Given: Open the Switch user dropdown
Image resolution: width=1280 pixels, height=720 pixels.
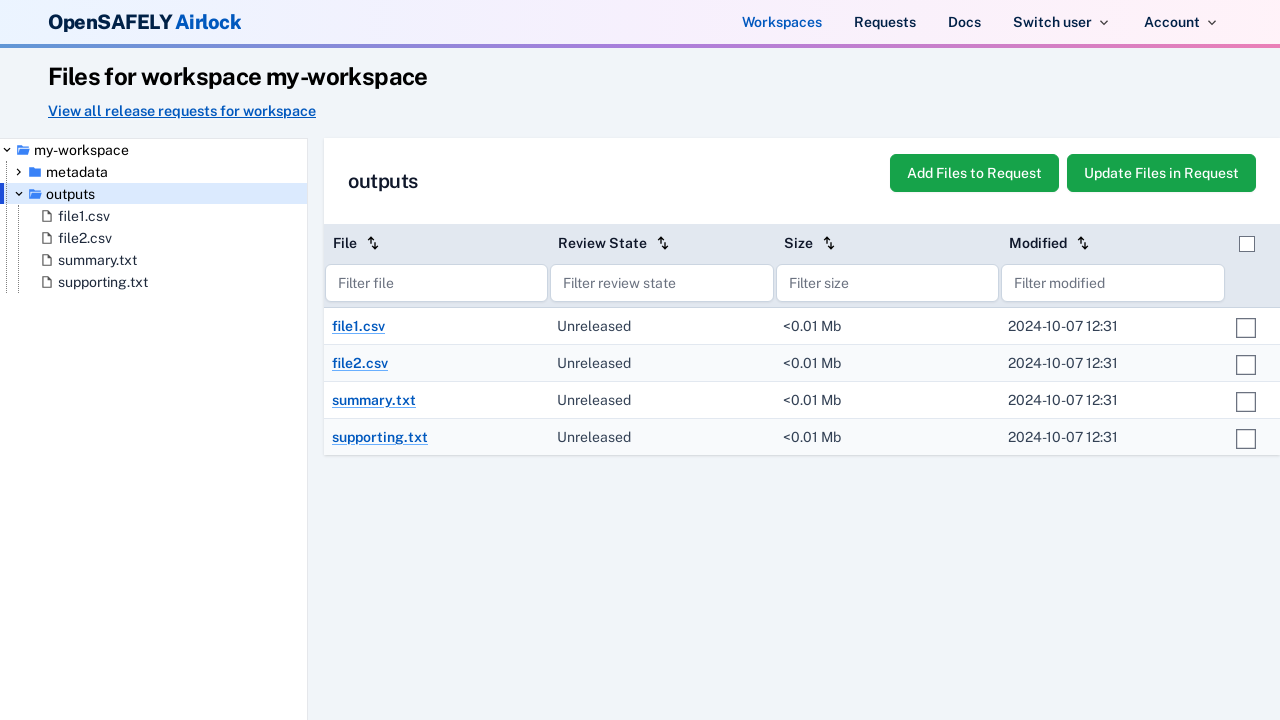Looking at the screenshot, I should 1061,22.
